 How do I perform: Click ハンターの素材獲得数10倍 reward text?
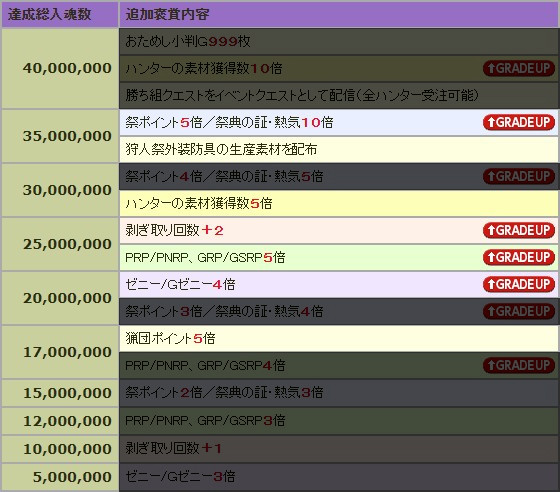[x=204, y=68]
